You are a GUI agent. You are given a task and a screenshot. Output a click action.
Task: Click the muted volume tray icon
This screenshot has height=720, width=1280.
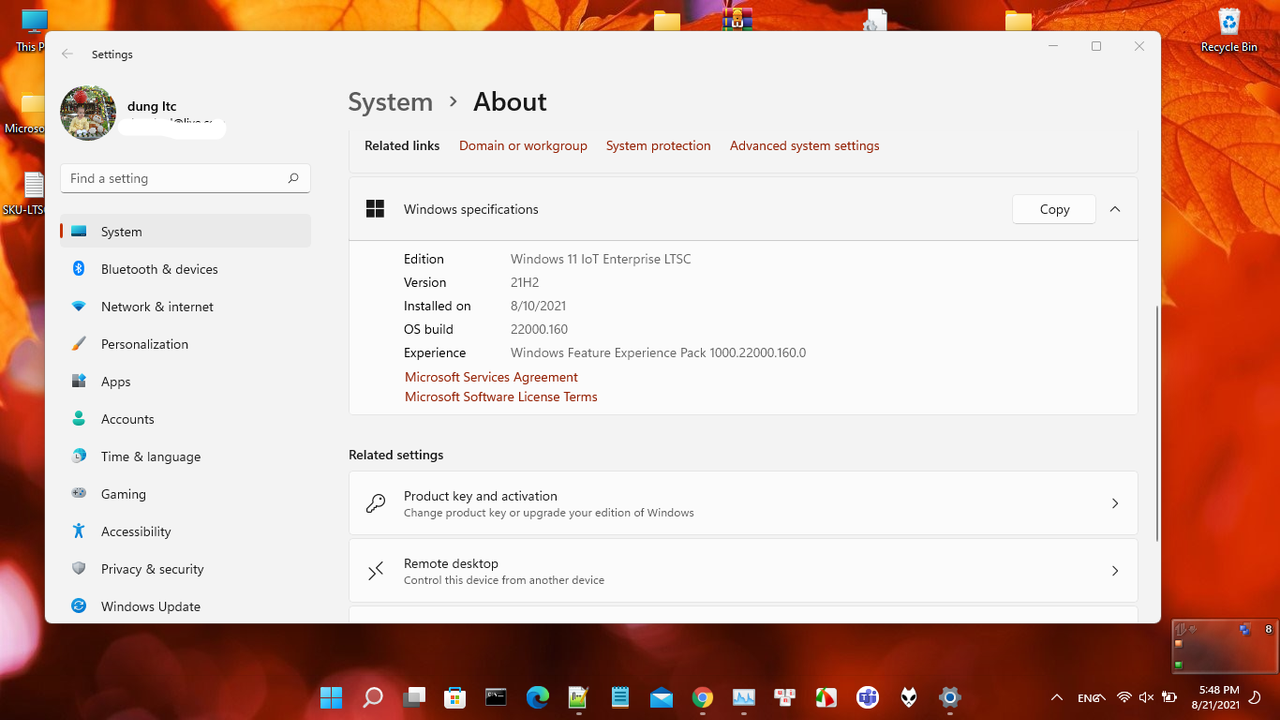tap(1146, 697)
